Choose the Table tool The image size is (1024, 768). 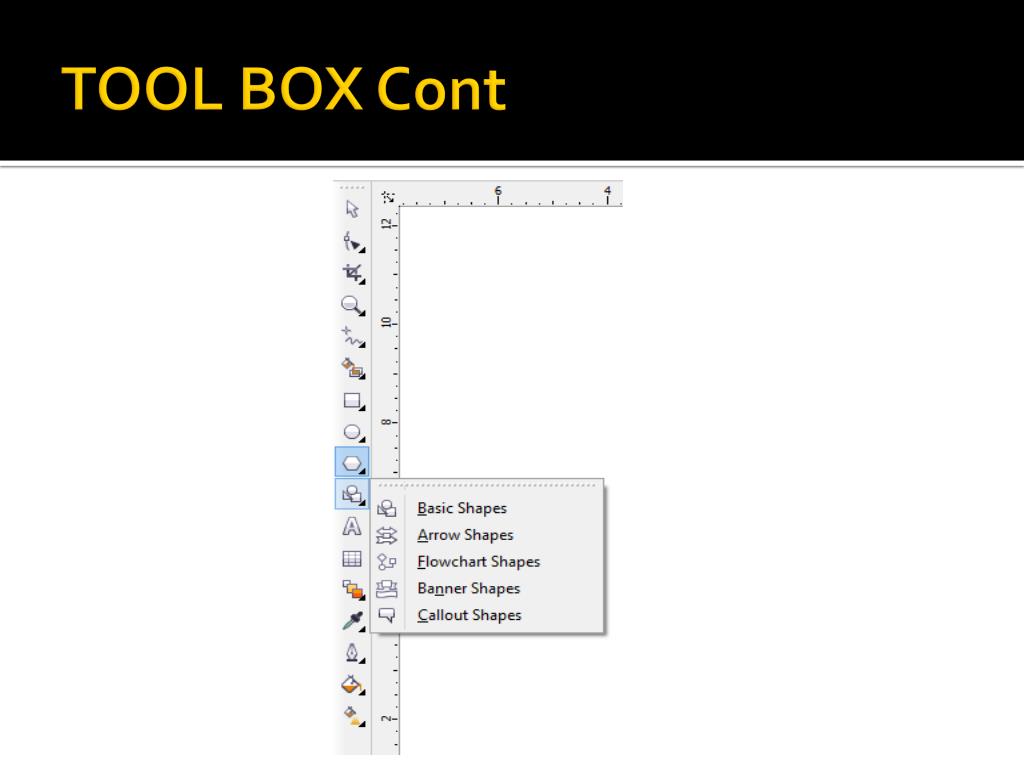[x=352, y=558]
